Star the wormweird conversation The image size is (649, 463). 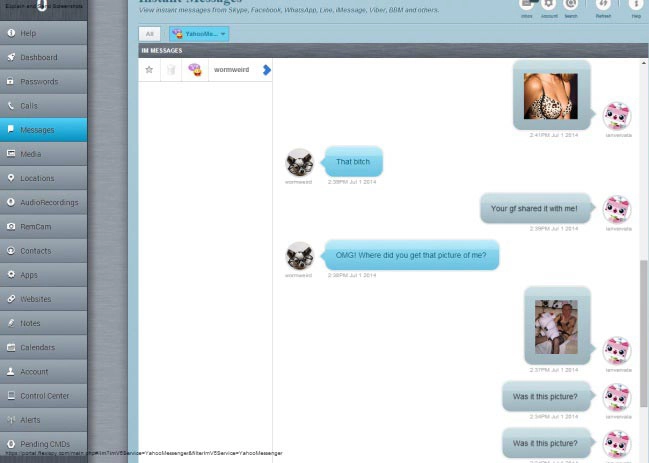[149, 70]
